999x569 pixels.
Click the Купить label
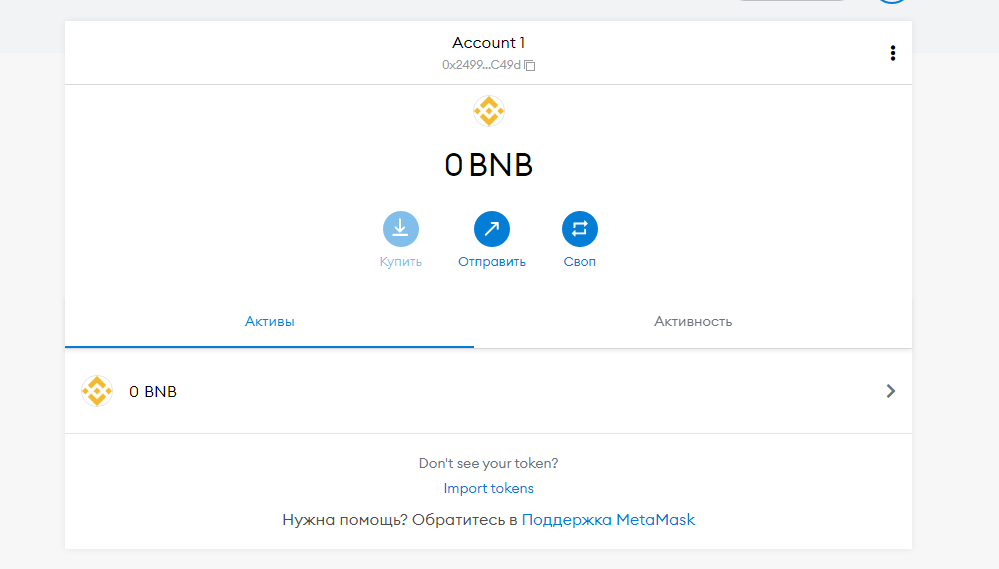tap(401, 262)
